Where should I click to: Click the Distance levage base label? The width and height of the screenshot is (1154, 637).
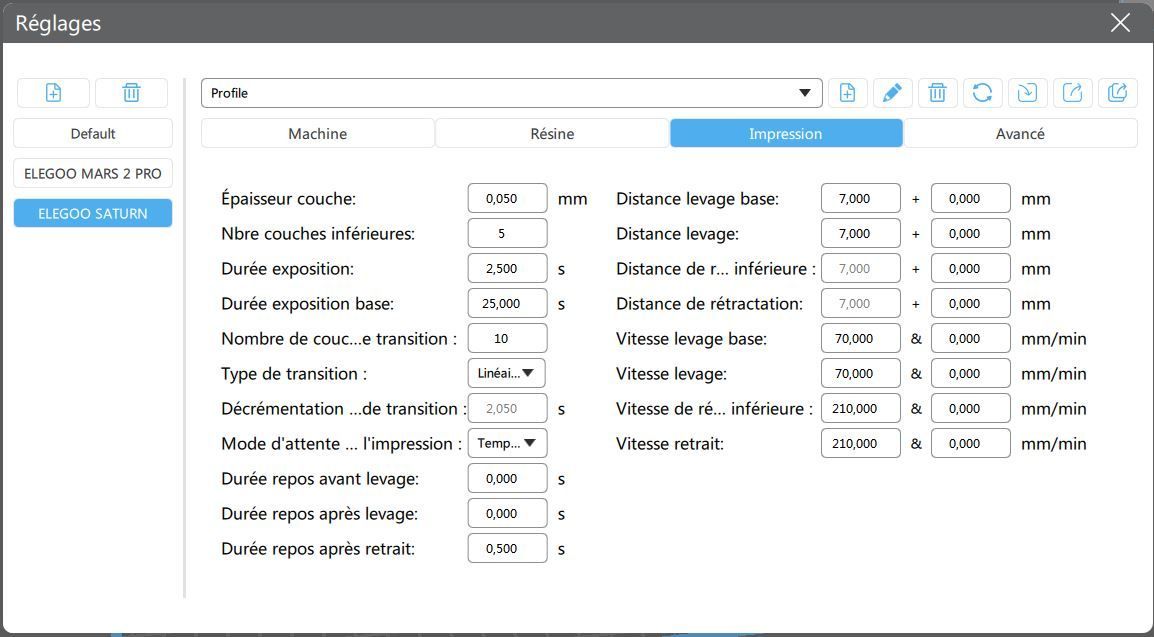[x=697, y=199]
